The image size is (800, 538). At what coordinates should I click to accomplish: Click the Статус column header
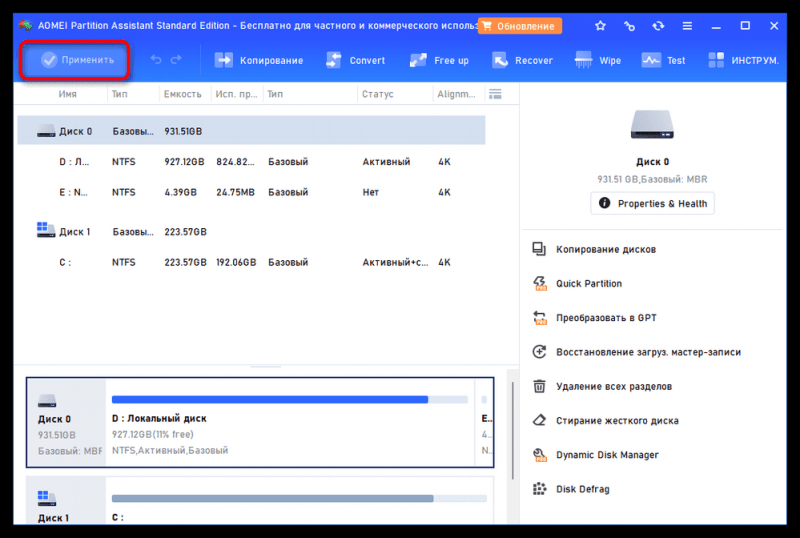click(x=378, y=94)
